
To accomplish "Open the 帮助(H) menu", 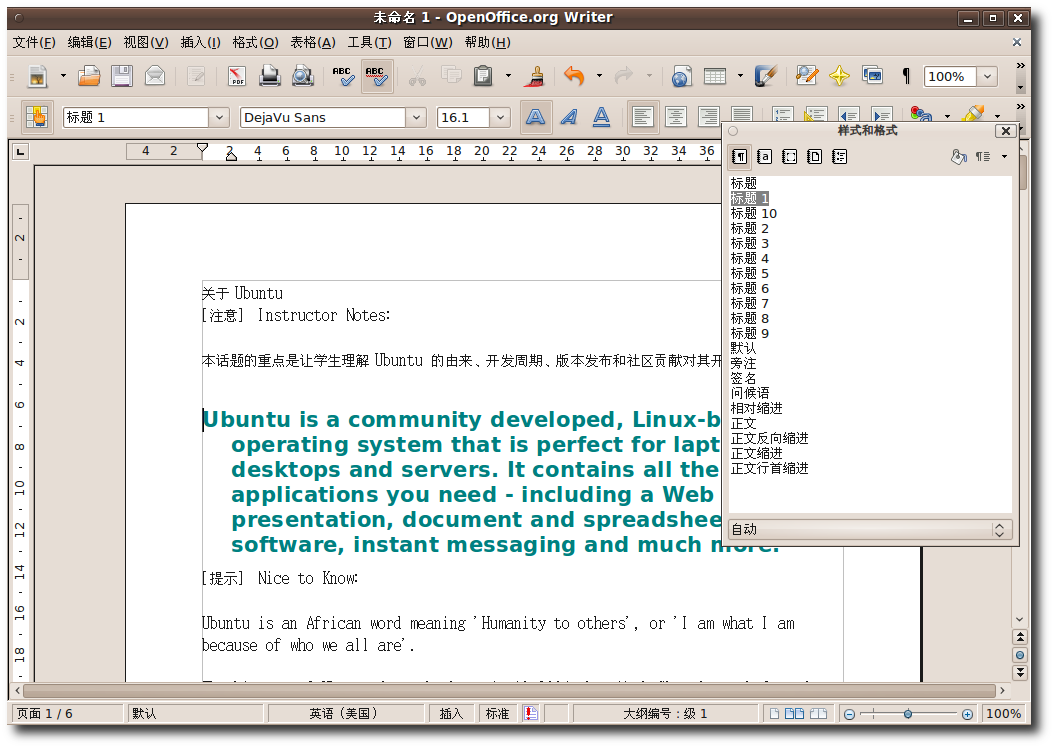I will click(487, 42).
